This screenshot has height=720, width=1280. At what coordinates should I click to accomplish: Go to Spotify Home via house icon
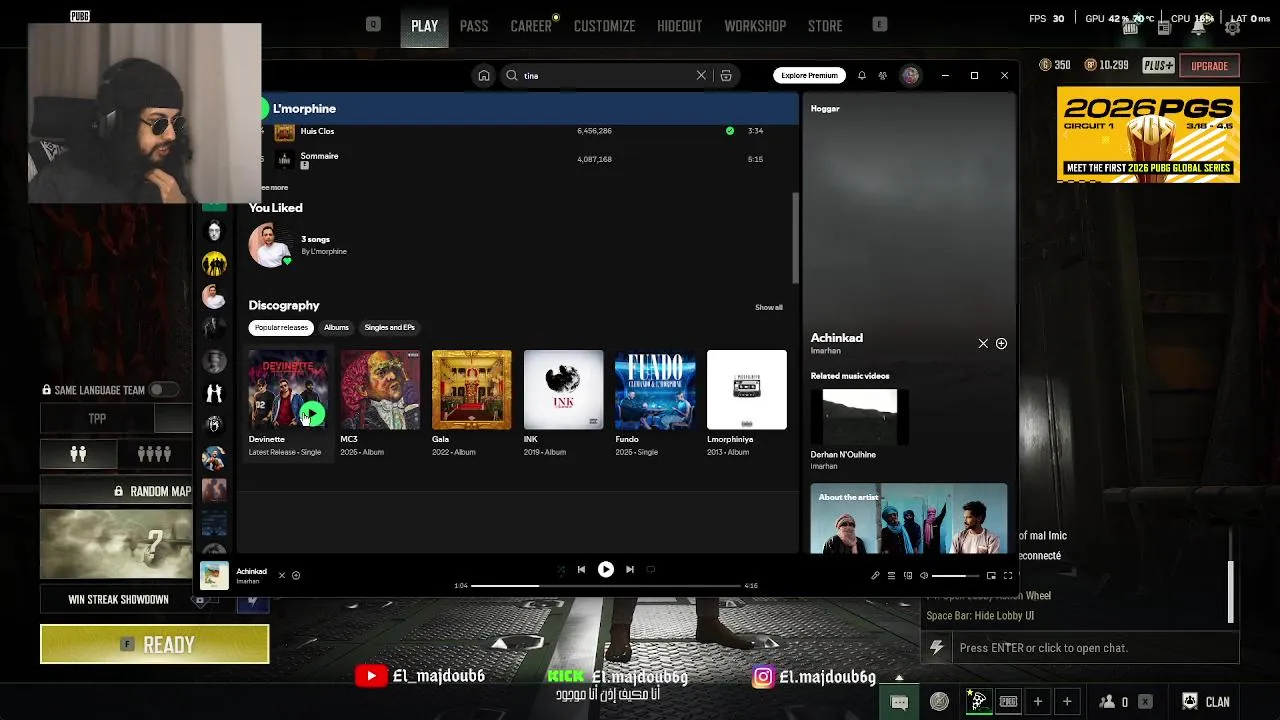[x=484, y=75]
